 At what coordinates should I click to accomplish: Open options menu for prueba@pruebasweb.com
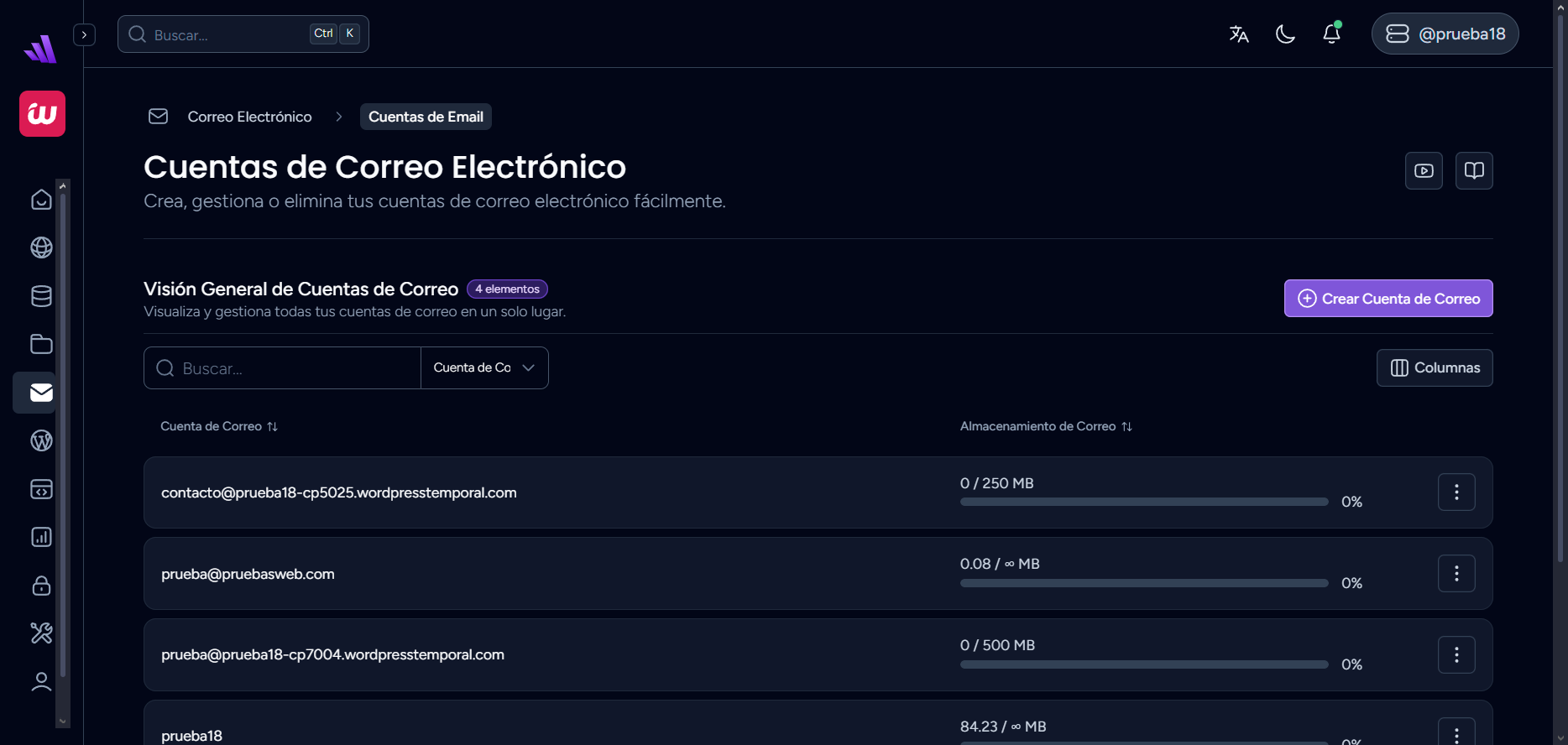point(1456,574)
